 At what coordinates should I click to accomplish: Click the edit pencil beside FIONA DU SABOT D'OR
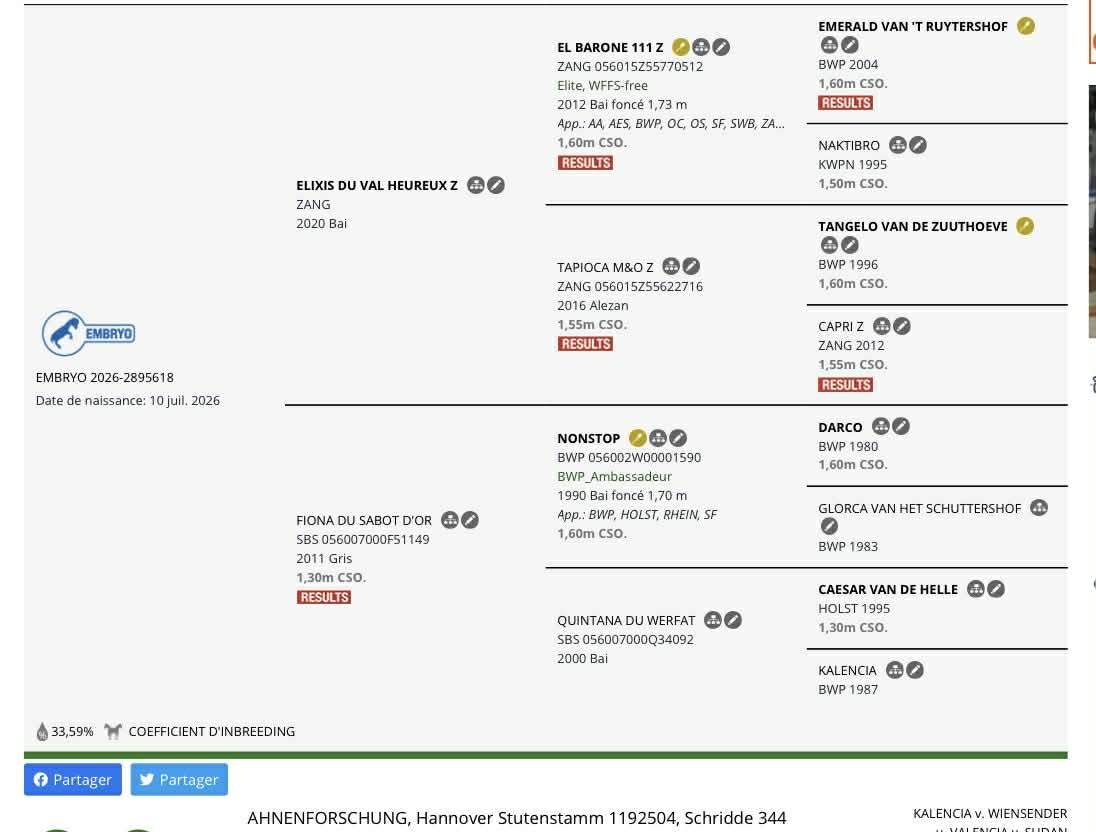470,520
